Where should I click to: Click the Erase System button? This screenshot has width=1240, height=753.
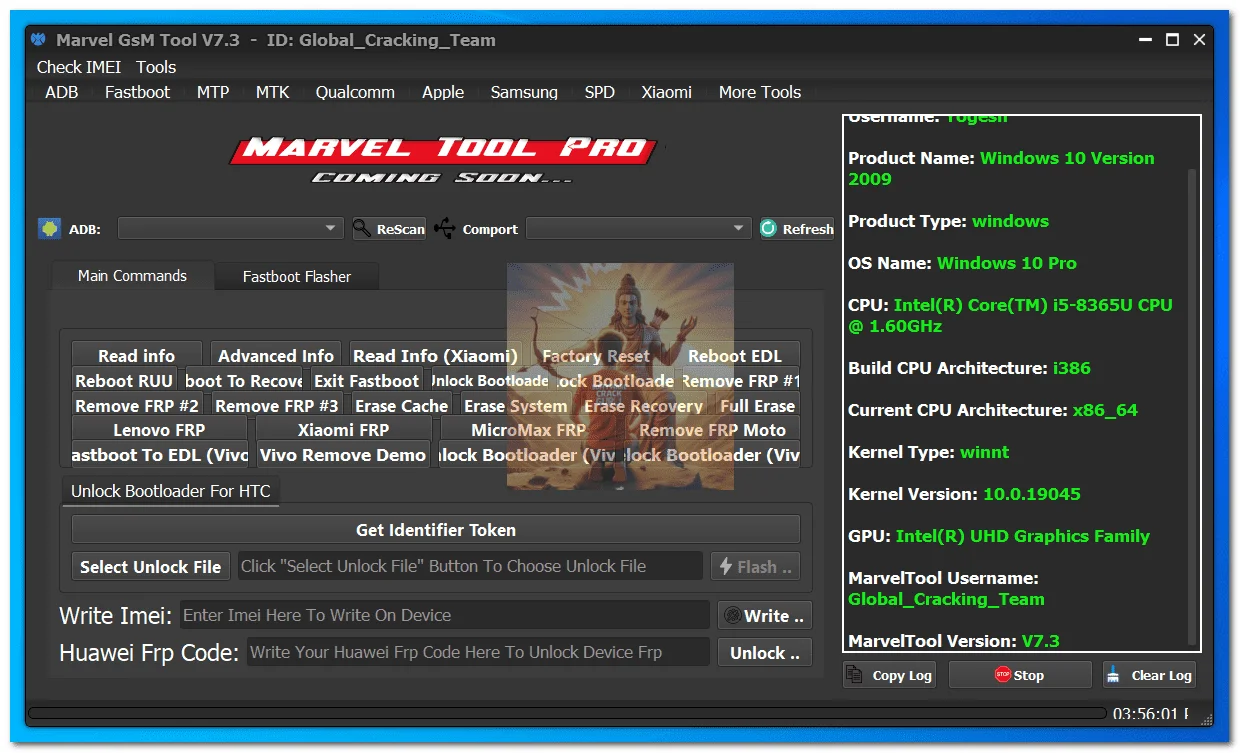pos(515,406)
